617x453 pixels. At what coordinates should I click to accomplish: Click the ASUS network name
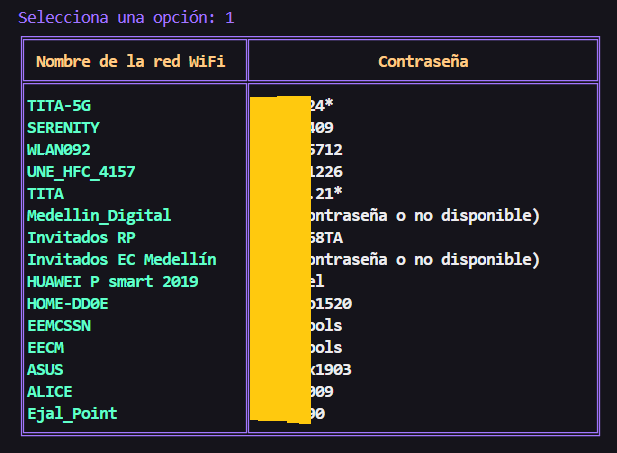pyautogui.click(x=45, y=370)
